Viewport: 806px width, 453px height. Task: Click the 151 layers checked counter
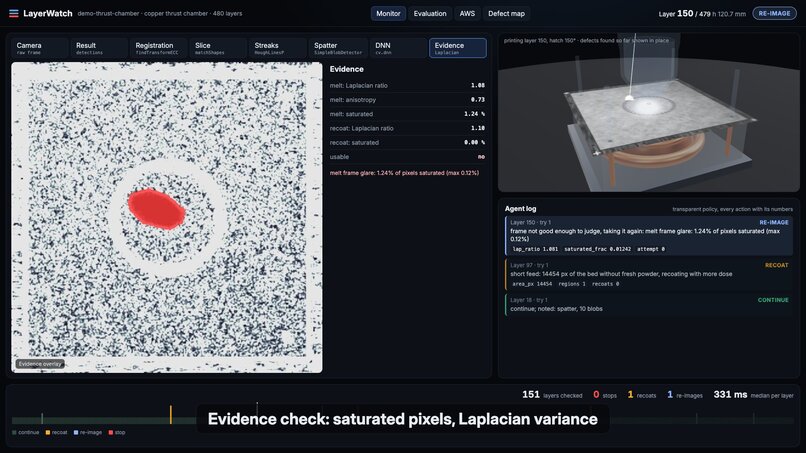pyautogui.click(x=552, y=395)
